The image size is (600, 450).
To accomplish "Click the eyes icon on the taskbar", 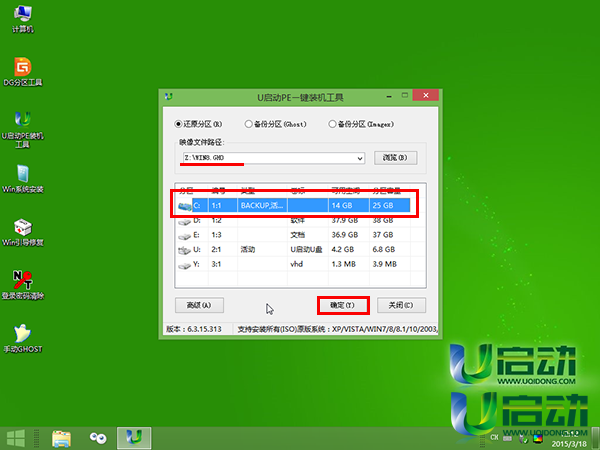I will [98, 439].
